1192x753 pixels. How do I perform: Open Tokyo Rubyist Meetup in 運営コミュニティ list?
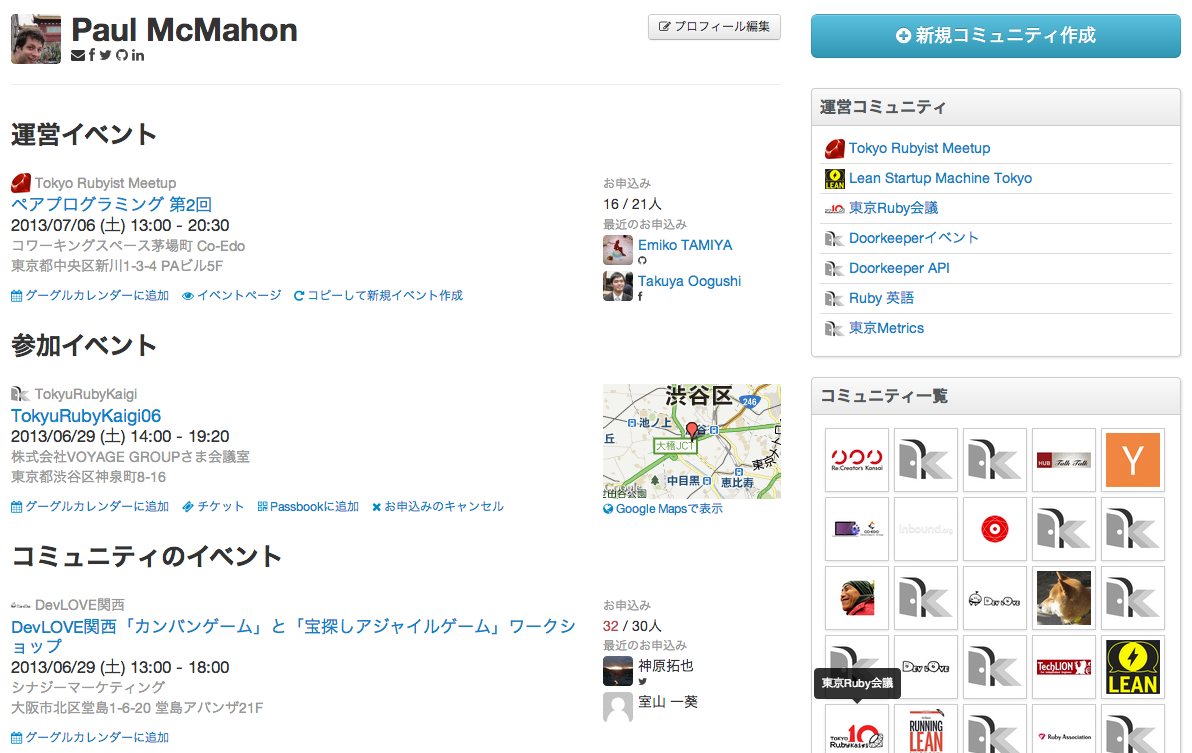tap(919, 148)
